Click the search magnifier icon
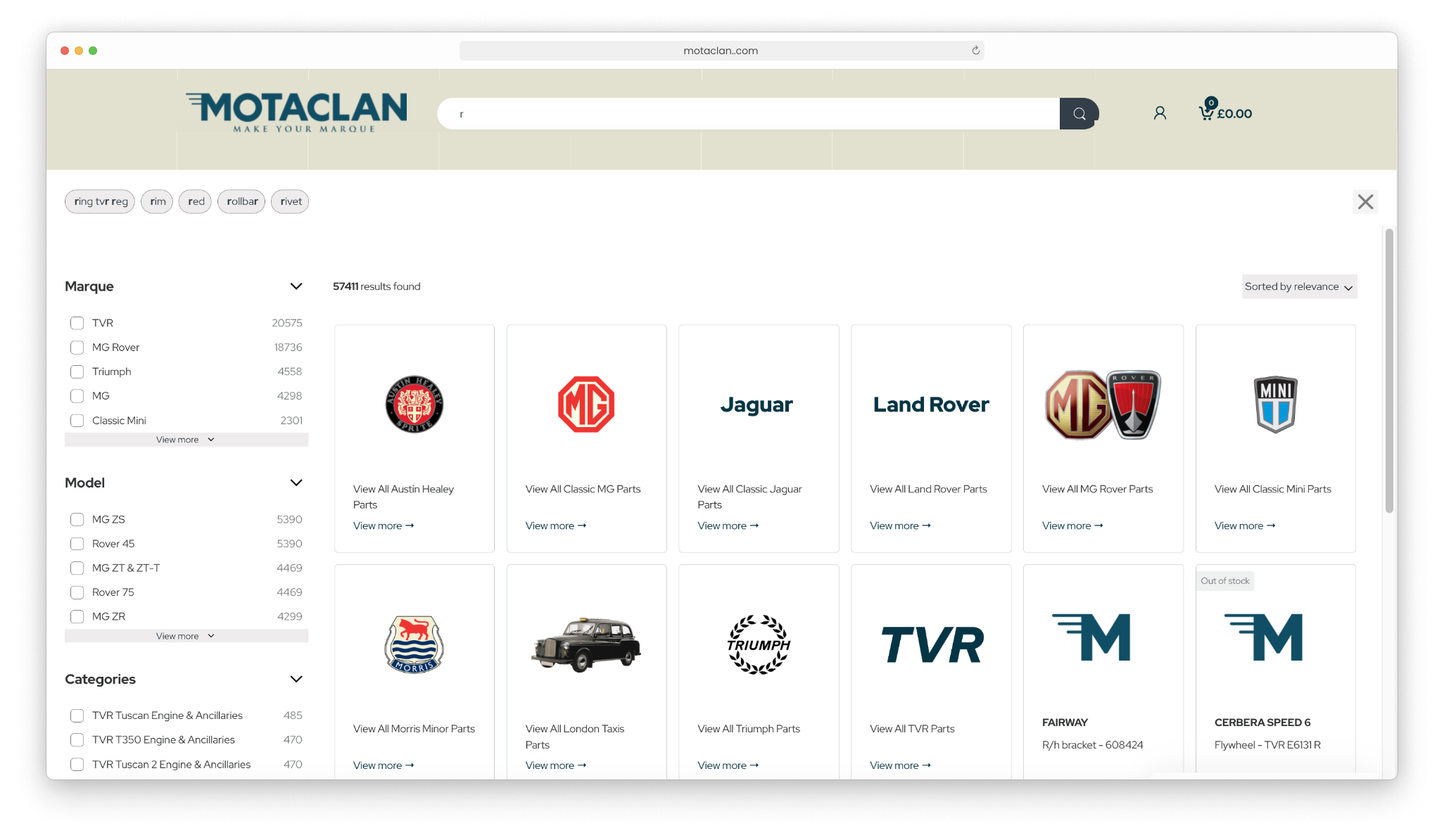This screenshot has height=840, width=1444. (1079, 113)
